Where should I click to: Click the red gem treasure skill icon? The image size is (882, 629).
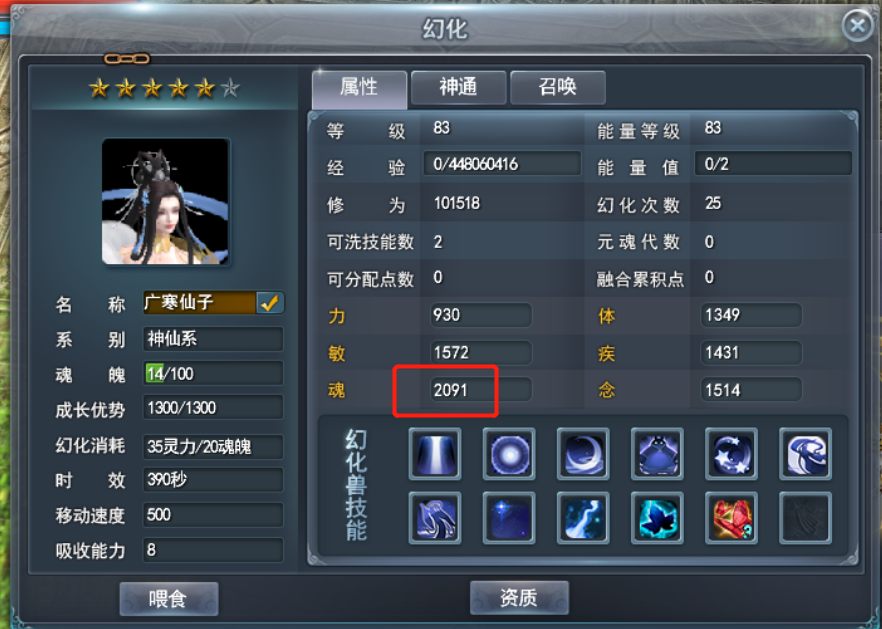click(731, 518)
